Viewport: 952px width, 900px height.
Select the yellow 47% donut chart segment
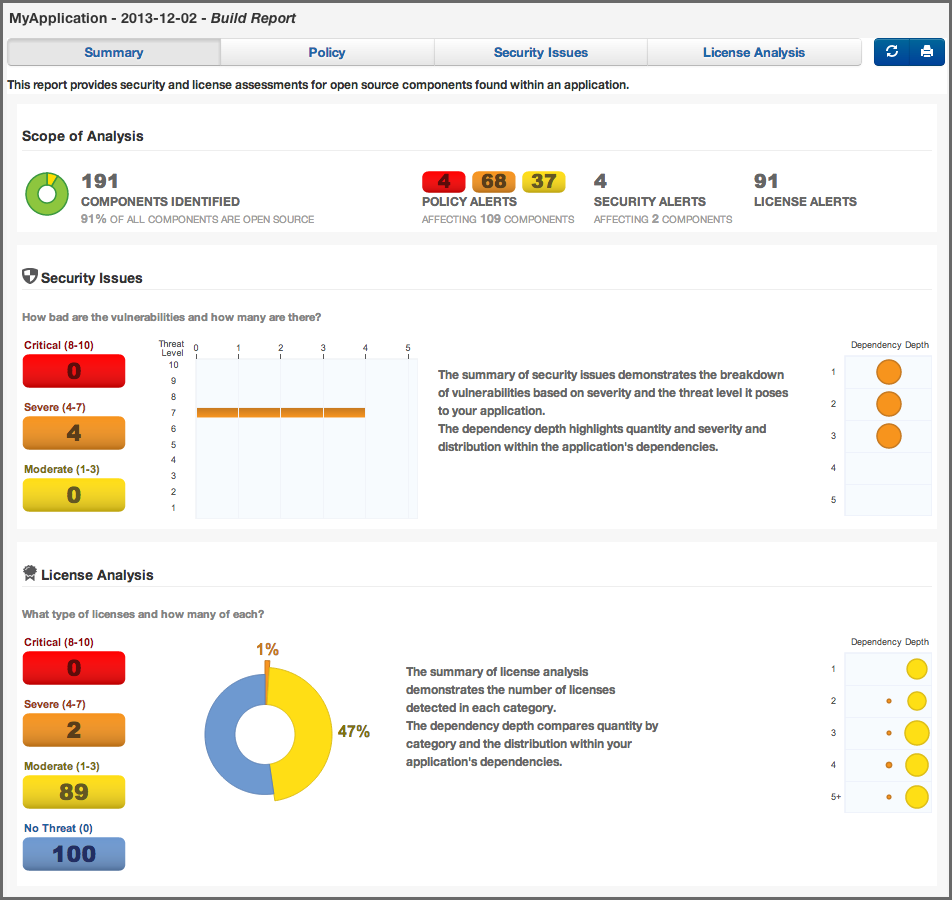pyautogui.click(x=310, y=735)
